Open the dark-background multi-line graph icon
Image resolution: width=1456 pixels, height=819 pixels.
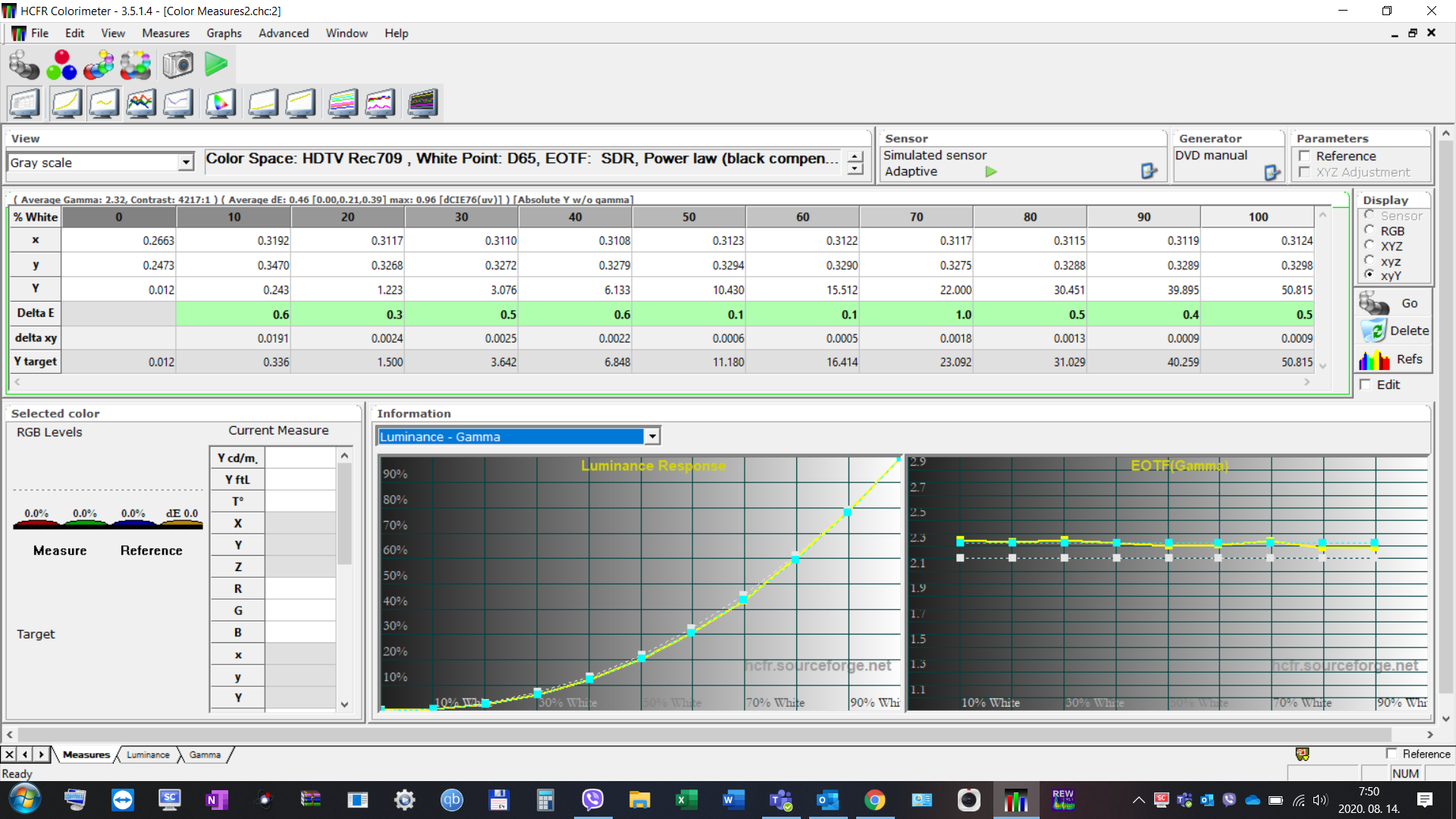tap(422, 103)
